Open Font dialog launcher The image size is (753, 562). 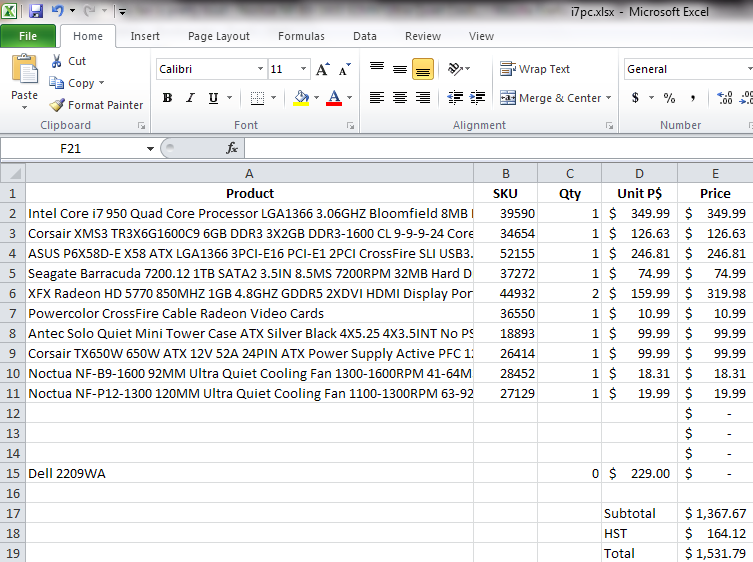click(351, 125)
